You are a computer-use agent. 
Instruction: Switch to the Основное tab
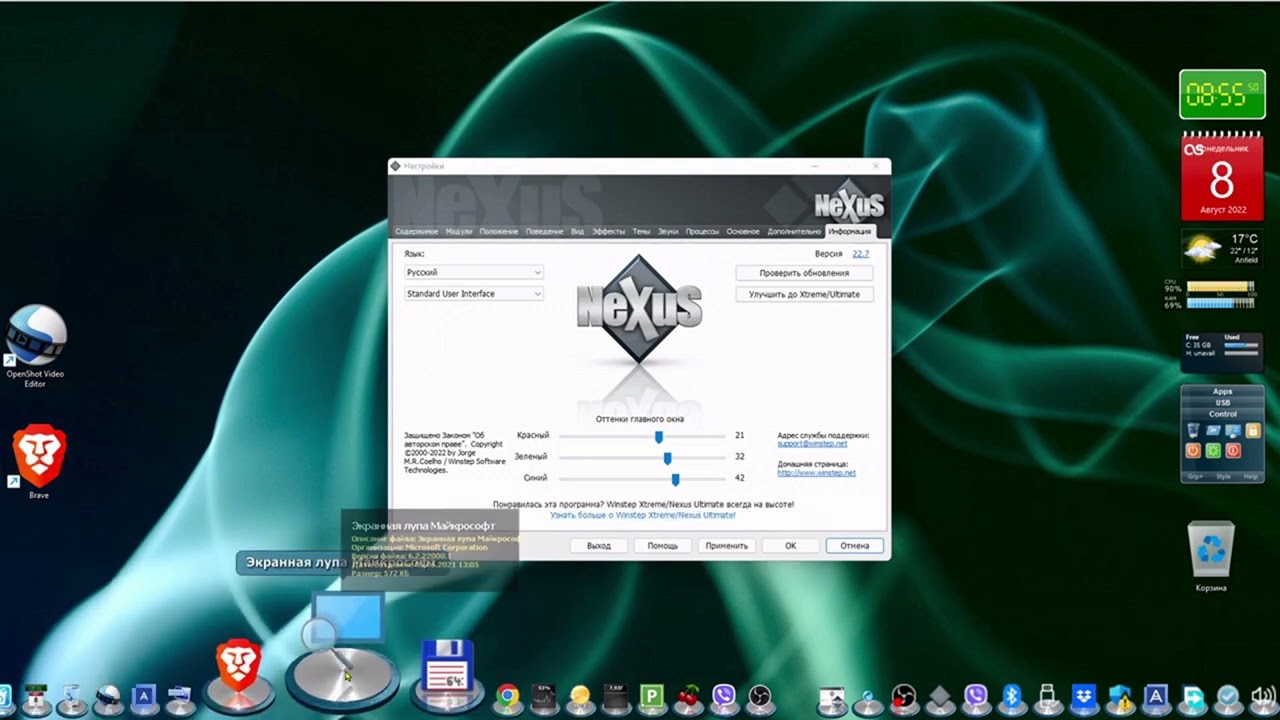coord(743,231)
